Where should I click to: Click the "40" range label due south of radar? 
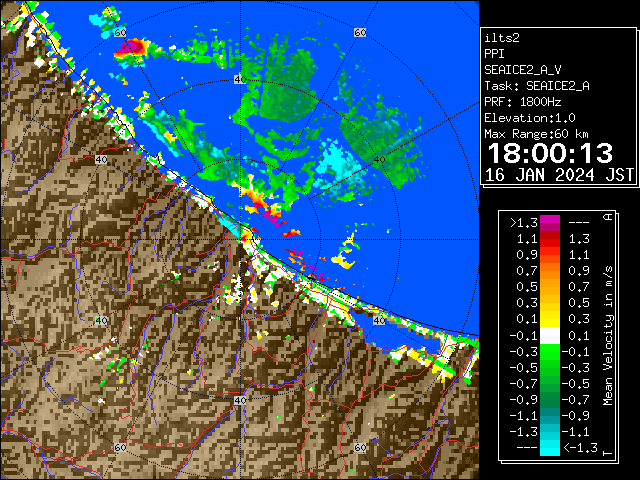pos(240,400)
